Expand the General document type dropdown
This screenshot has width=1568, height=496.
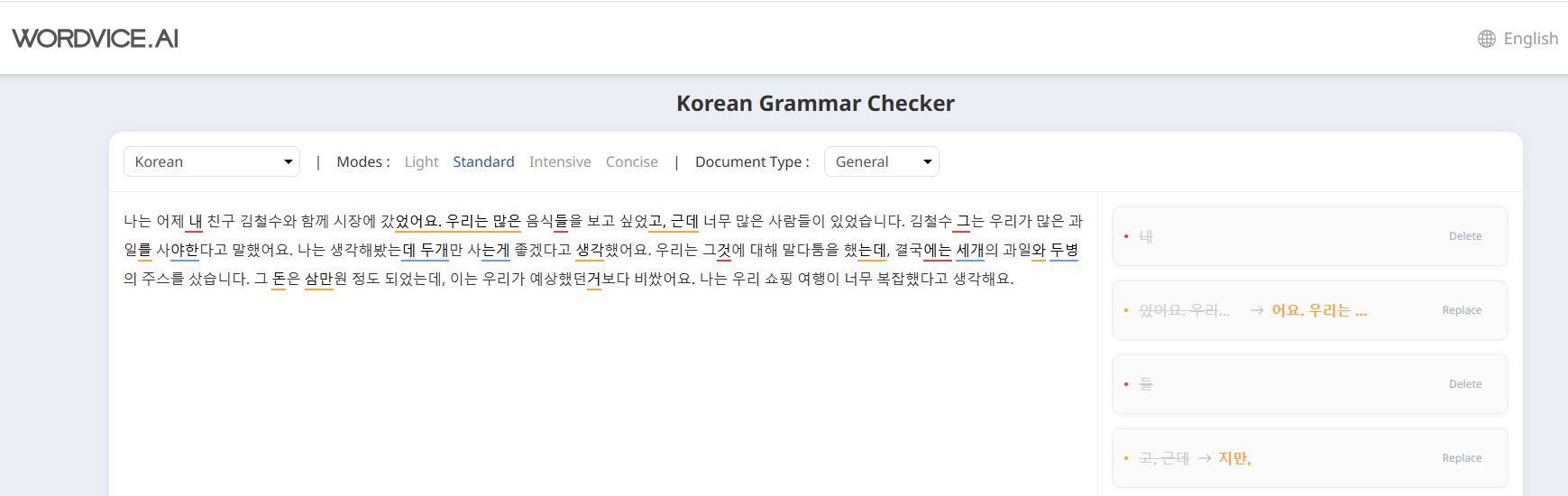(881, 162)
